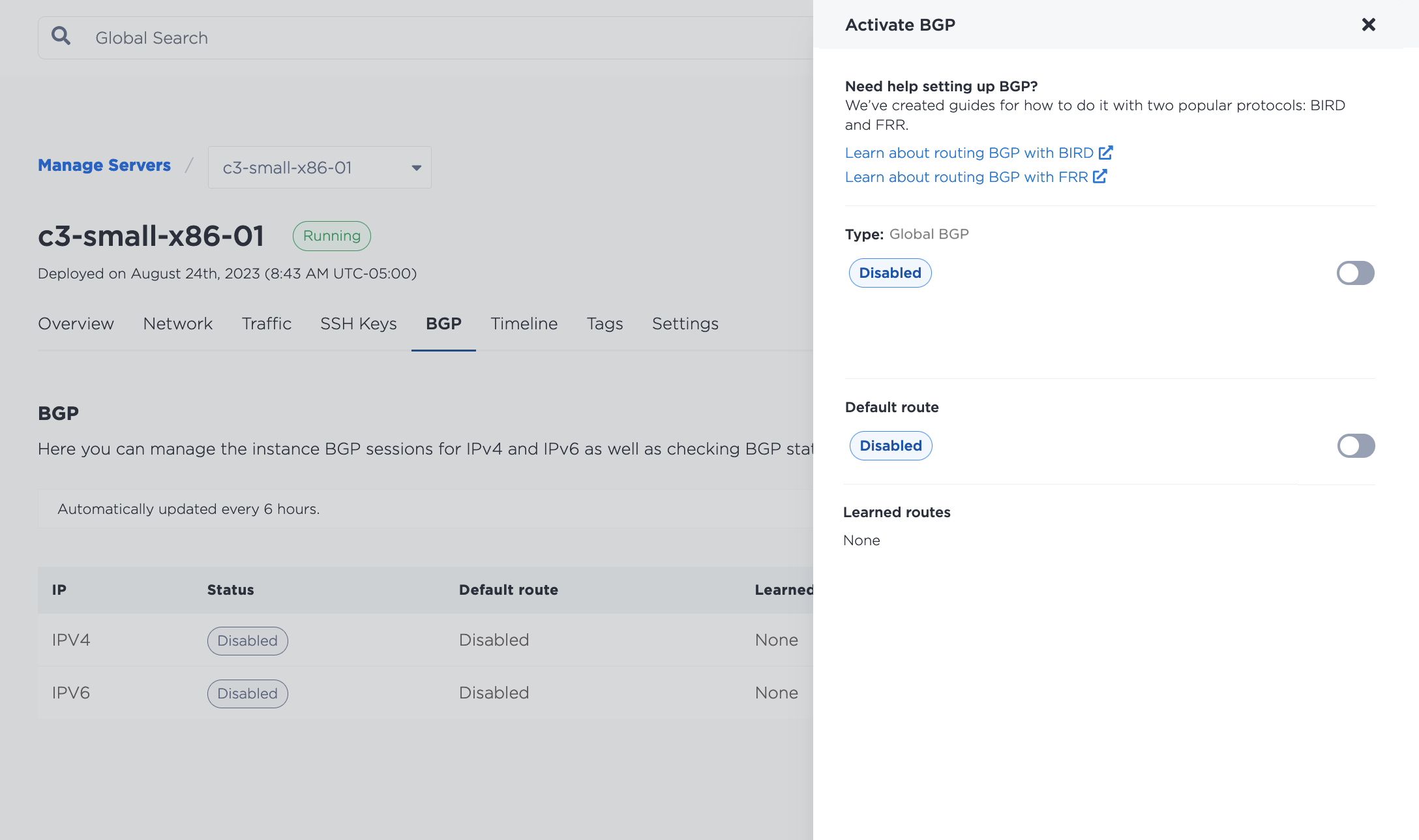Click the IPV4 row Default route Disabled value
The width and height of the screenshot is (1419, 840).
pyautogui.click(x=494, y=640)
